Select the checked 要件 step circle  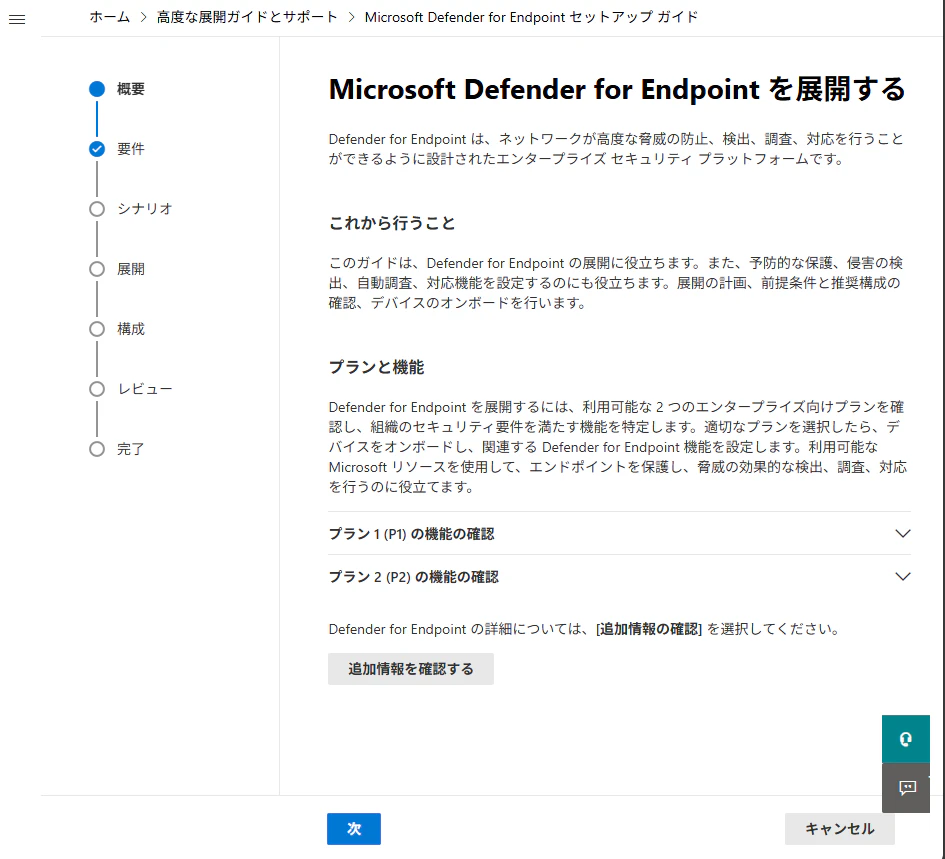click(x=97, y=149)
